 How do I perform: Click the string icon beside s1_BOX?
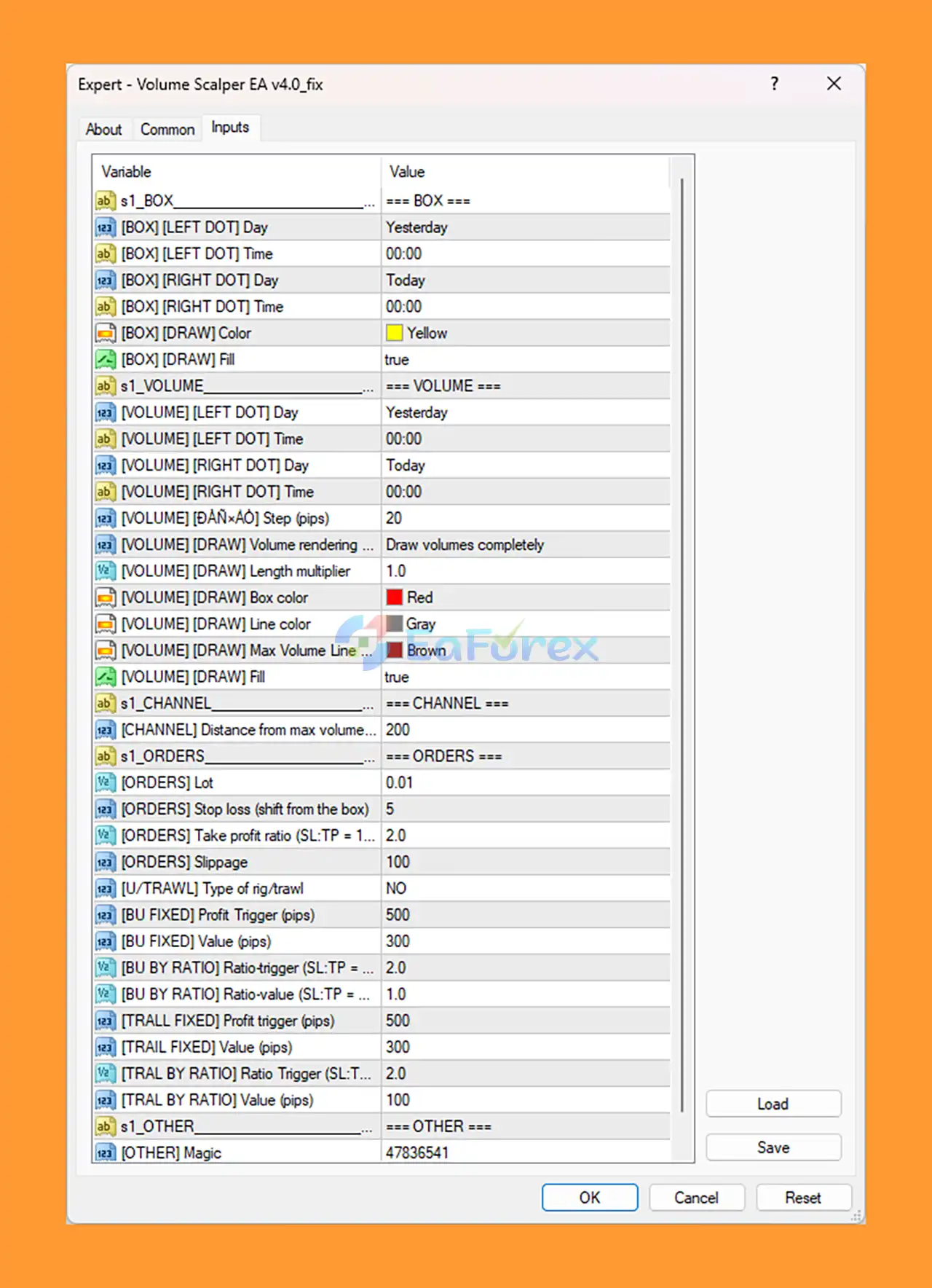tap(106, 201)
